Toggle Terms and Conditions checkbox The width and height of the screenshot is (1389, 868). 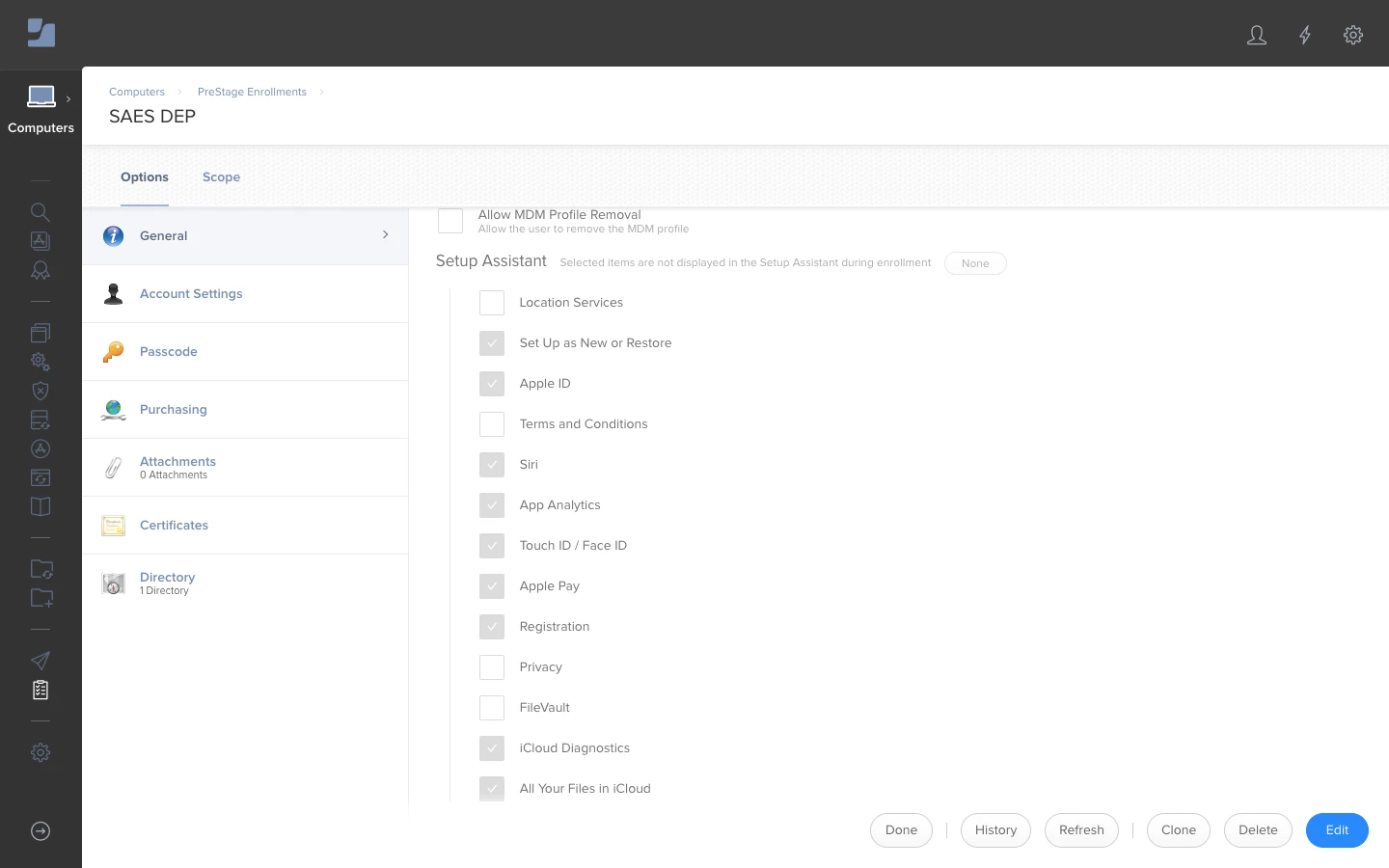pyautogui.click(x=492, y=424)
